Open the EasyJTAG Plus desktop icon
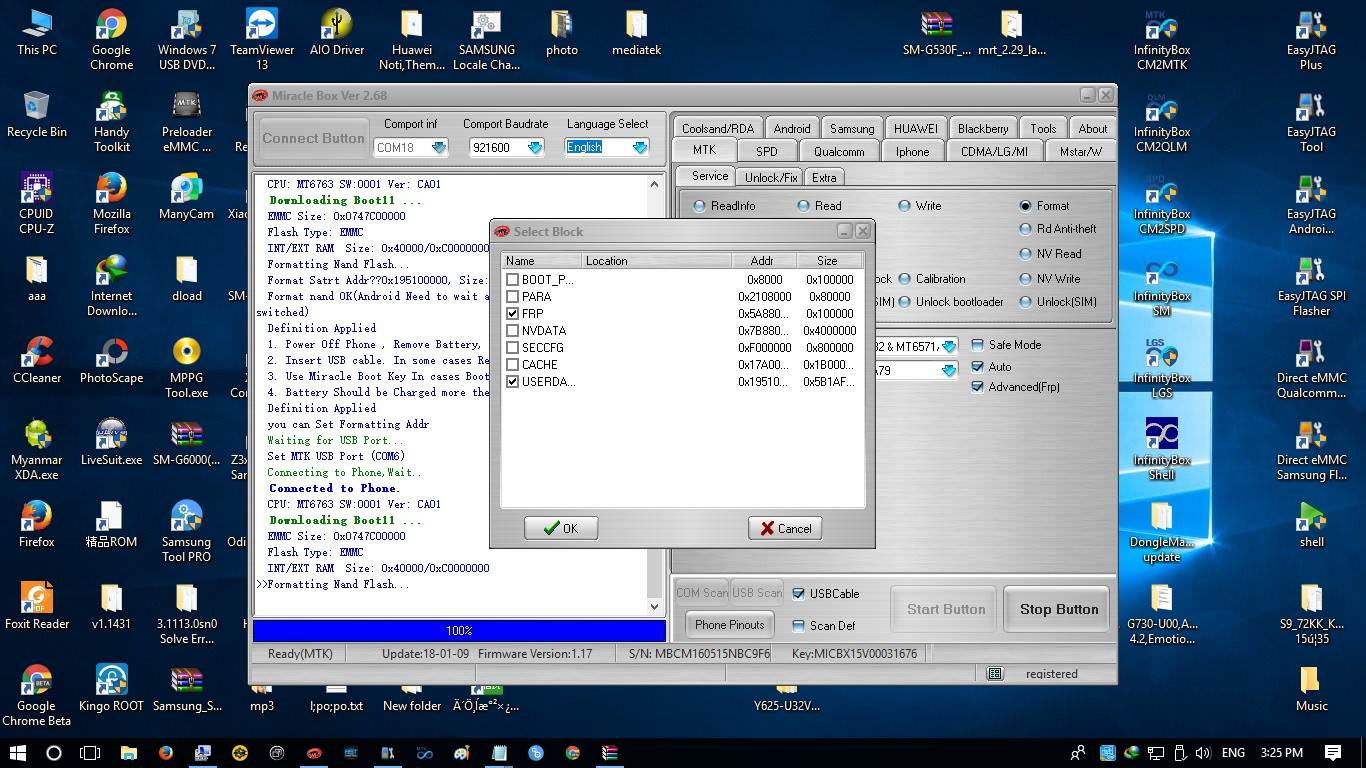Image resolution: width=1366 pixels, height=768 pixels. click(x=1311, y=41)
